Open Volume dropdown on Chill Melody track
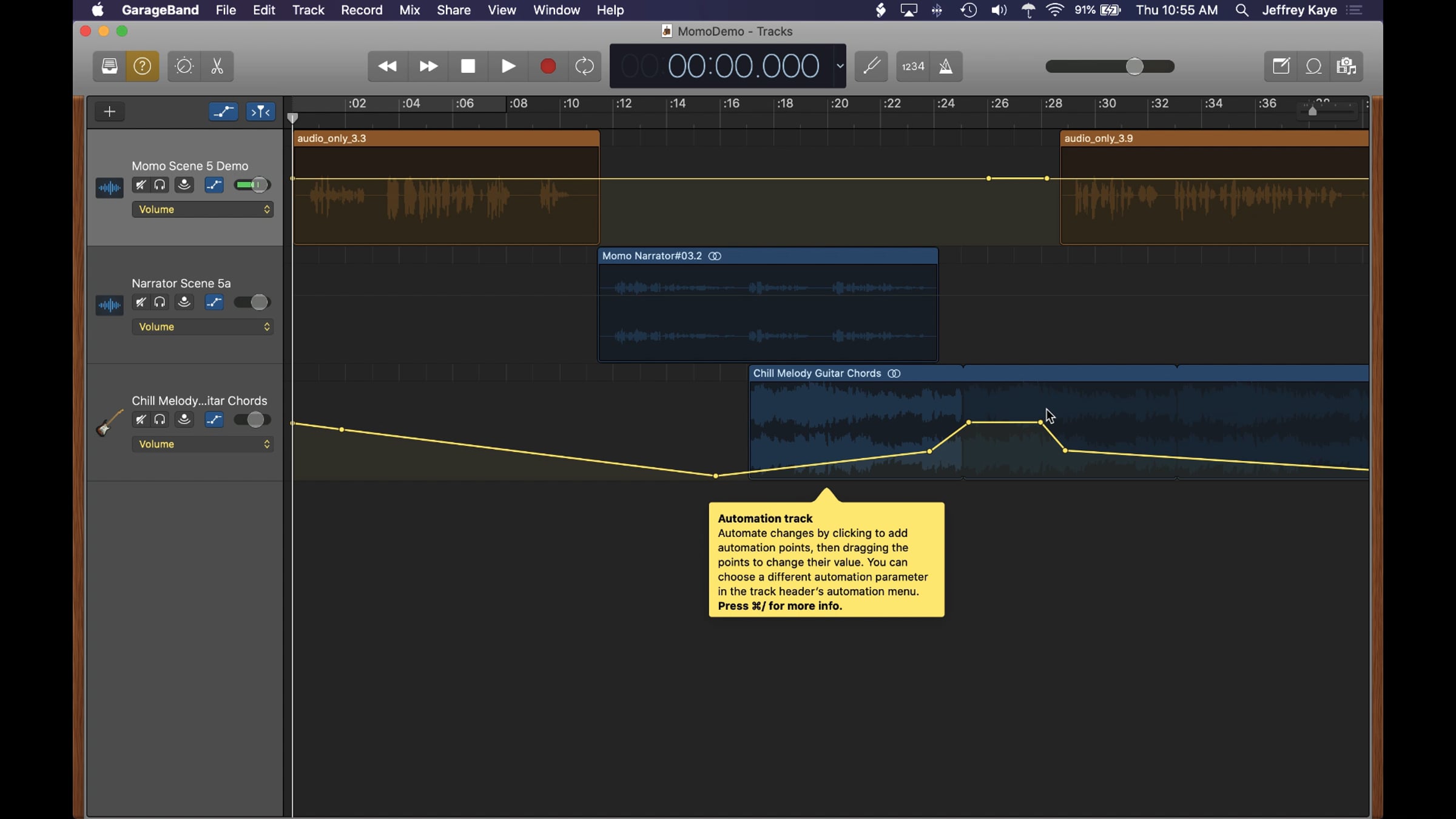Screen dimensions: 1456x819 [203, 444]
